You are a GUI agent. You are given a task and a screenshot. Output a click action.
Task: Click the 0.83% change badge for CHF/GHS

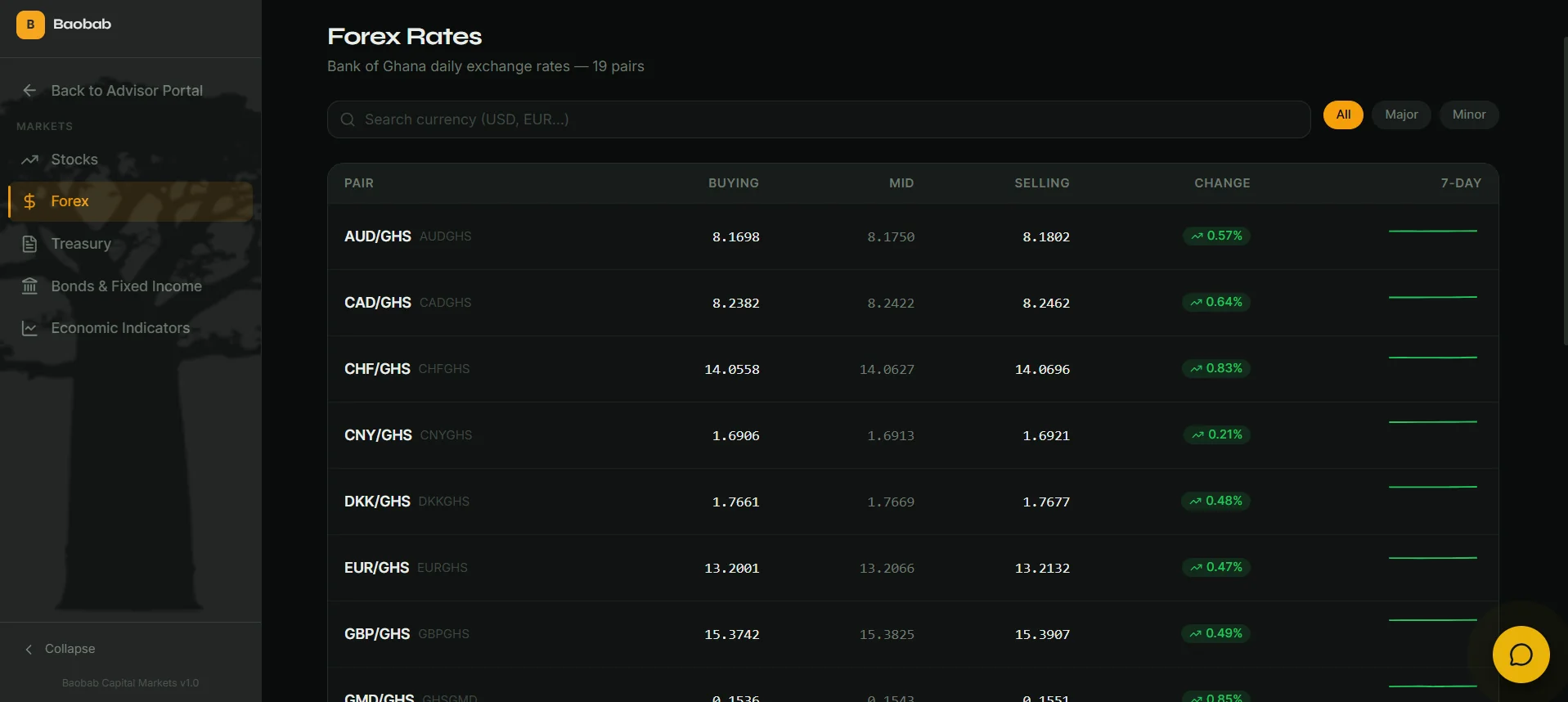click(x=1216, y=368)
